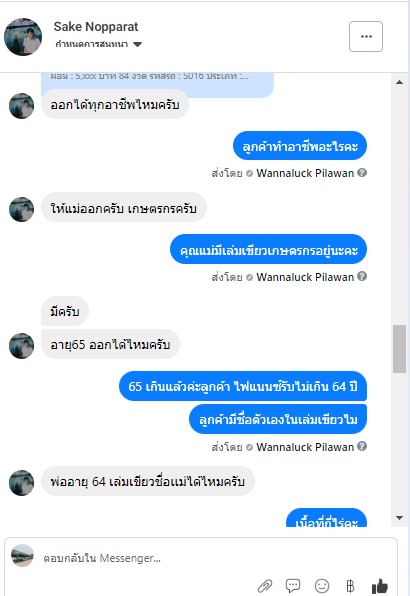410x596 pixels.
Task: Click the baht payment icon
Action: pos(350,585)
